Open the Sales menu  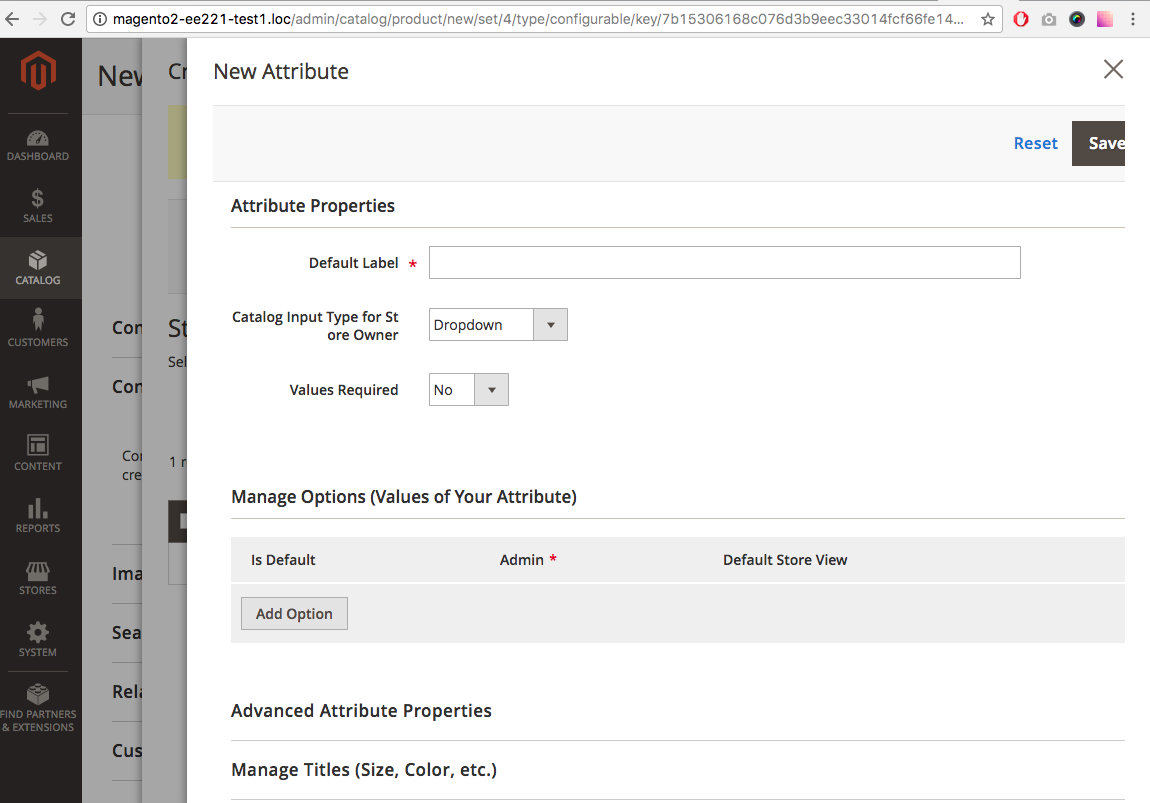click(x=38, y=206)
